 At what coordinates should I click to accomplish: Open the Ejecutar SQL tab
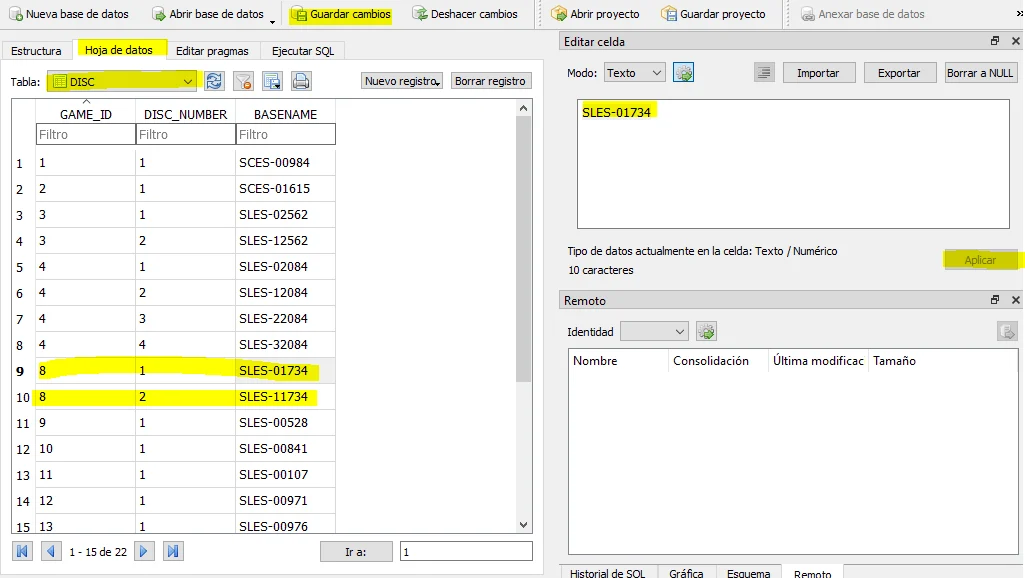303,51
